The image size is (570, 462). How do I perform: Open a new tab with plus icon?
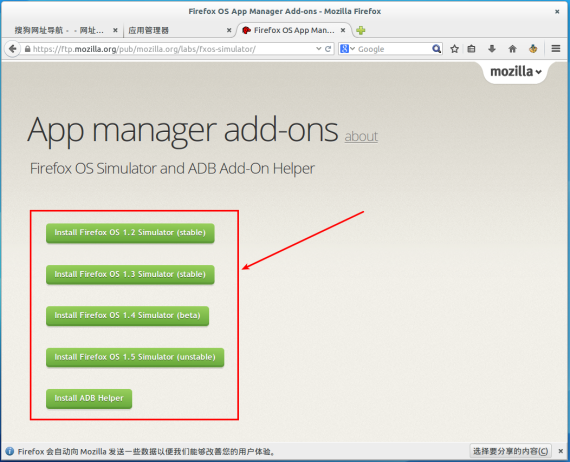(361, 31)
